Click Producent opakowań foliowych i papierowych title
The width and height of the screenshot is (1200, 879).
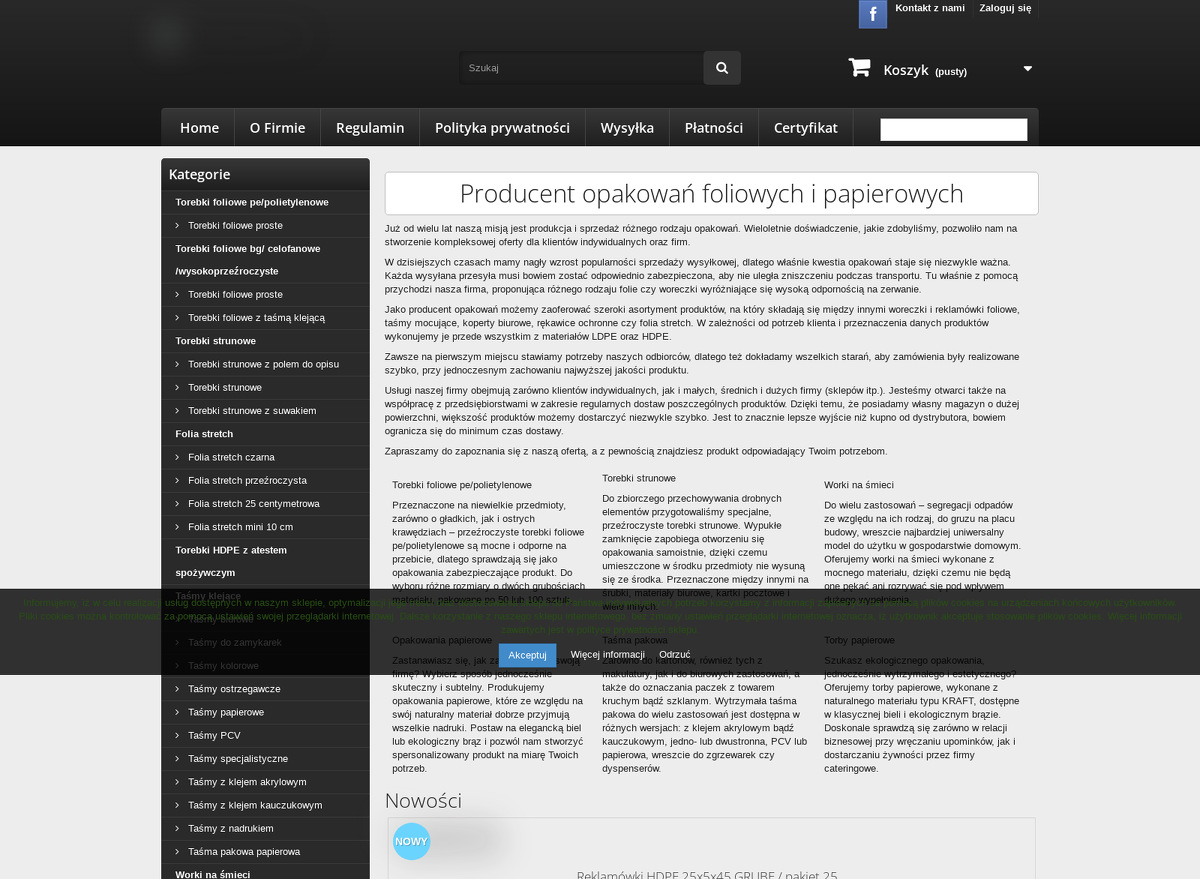pos(711,193)
